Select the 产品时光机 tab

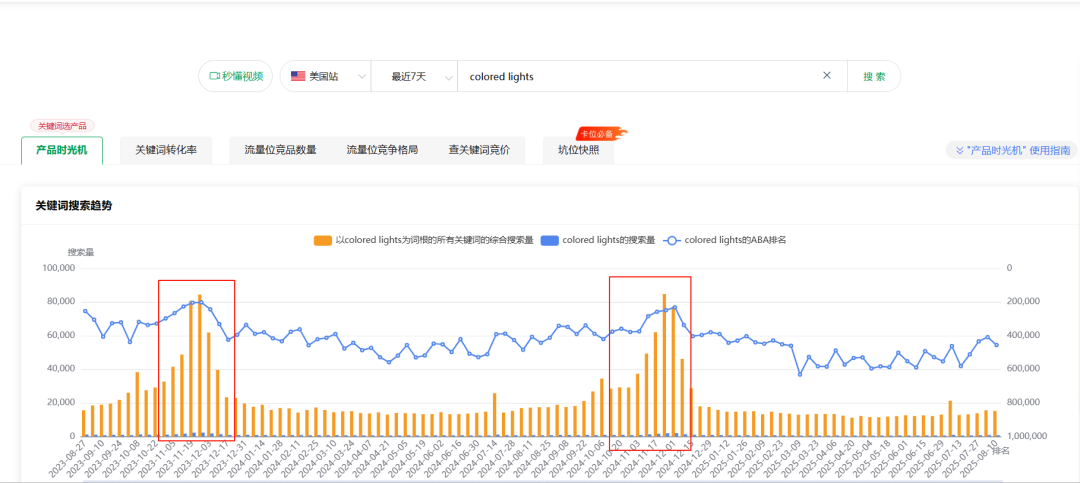tap(62, 150)
